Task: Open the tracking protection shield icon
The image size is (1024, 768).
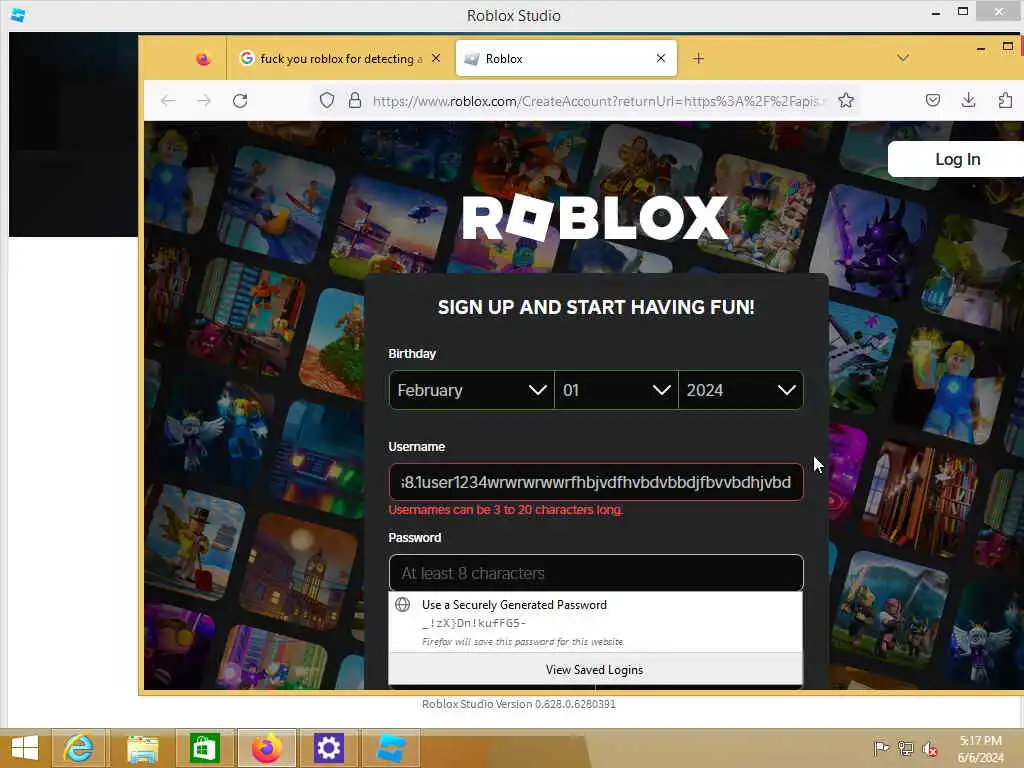Action: pos(327,101)
